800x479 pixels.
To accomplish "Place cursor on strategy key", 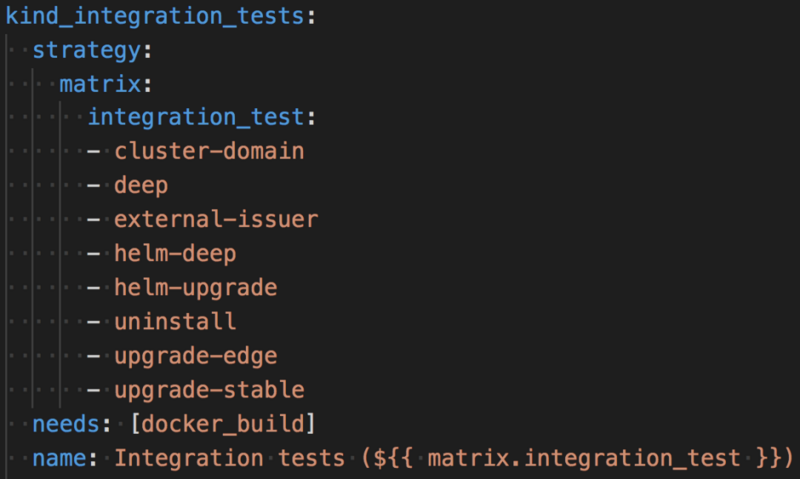I will click(x=87, y=50).
